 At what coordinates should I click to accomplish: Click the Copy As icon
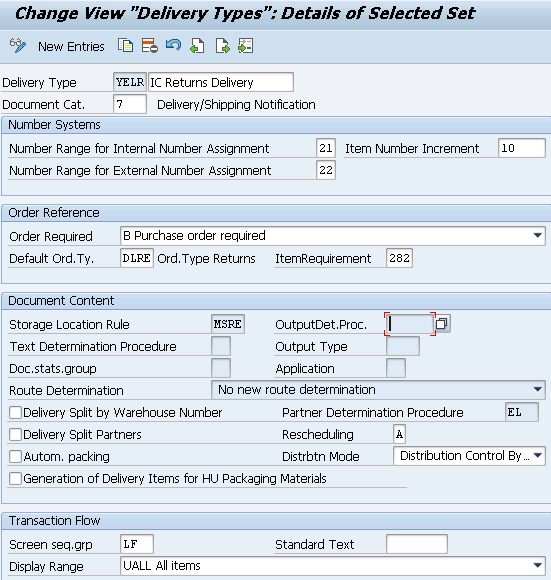[125, 46]
